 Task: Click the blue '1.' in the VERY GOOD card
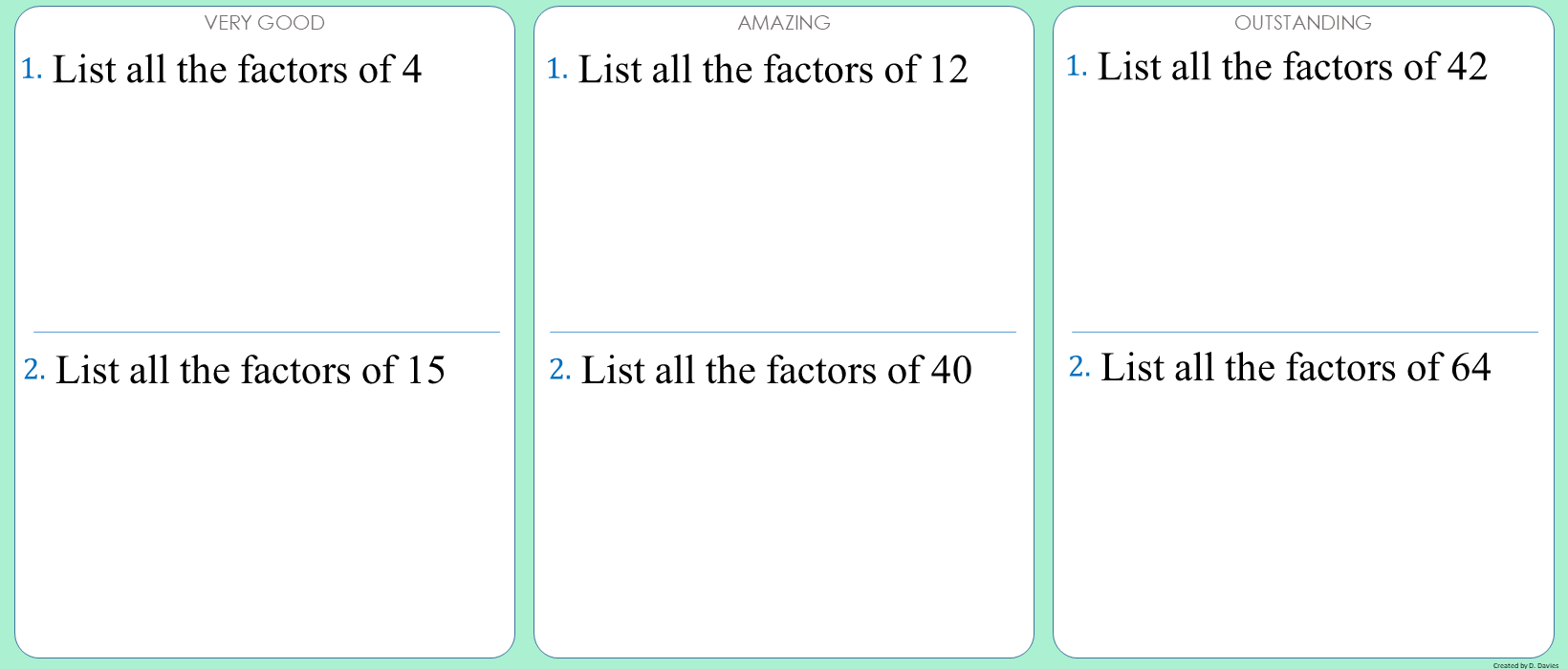point(32,69)
